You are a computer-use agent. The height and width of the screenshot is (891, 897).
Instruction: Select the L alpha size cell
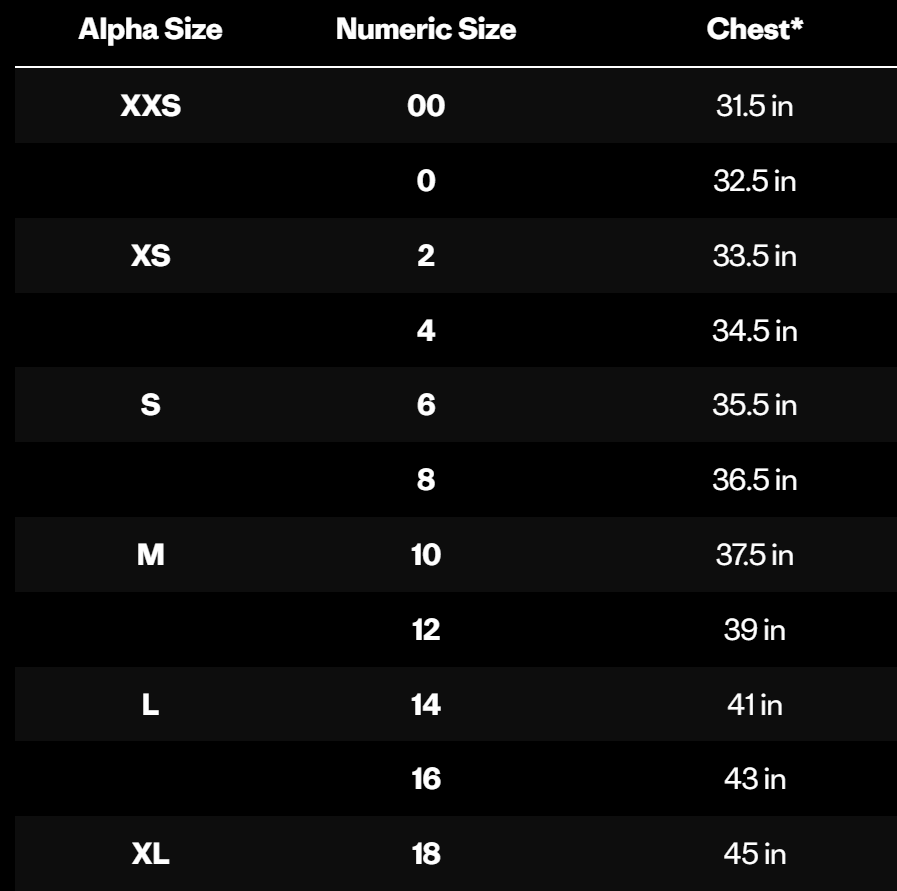pos(150,705)
